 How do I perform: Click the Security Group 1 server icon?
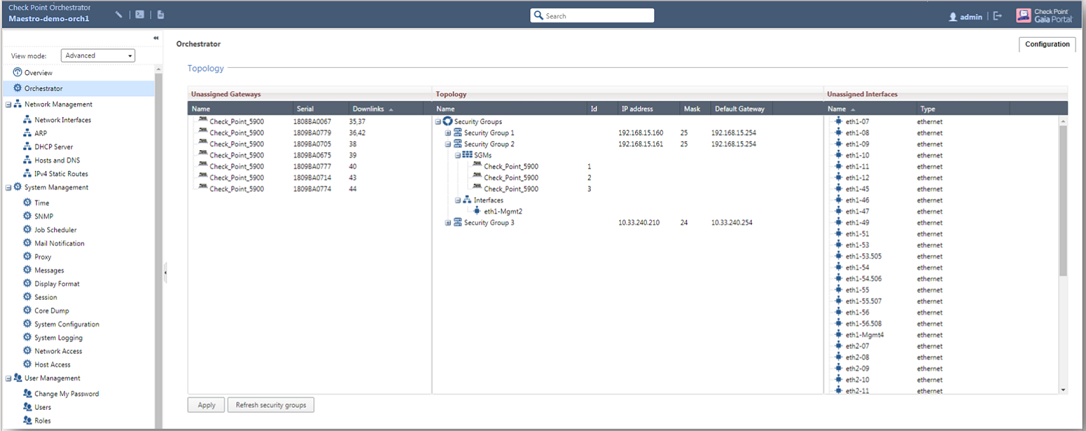[458, 132]
